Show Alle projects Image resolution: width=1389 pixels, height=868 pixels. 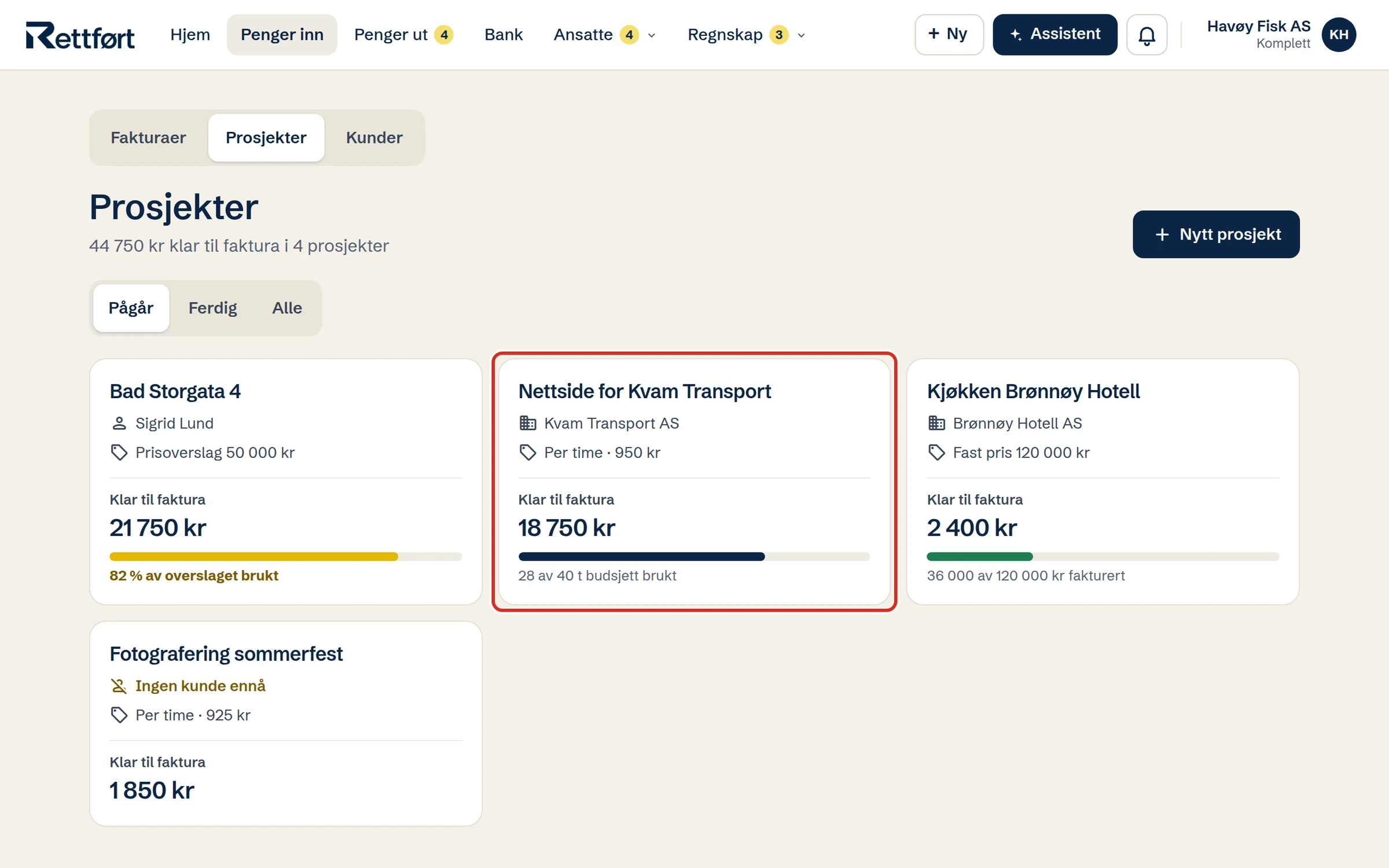point(287,308)
